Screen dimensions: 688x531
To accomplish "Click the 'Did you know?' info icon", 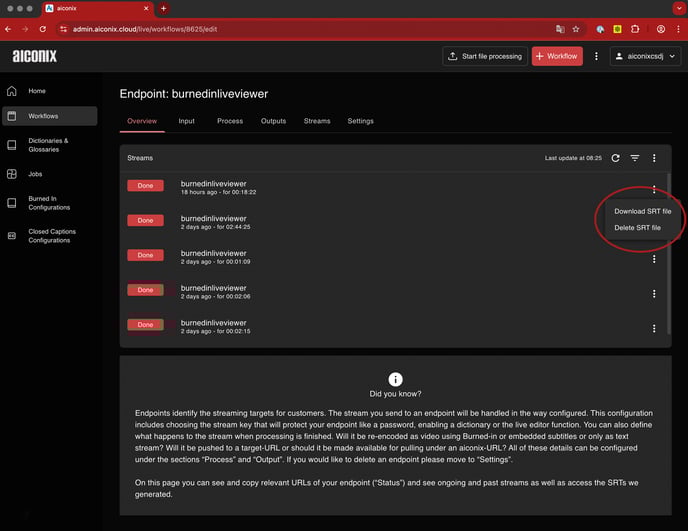I will (x=395, y=379).
